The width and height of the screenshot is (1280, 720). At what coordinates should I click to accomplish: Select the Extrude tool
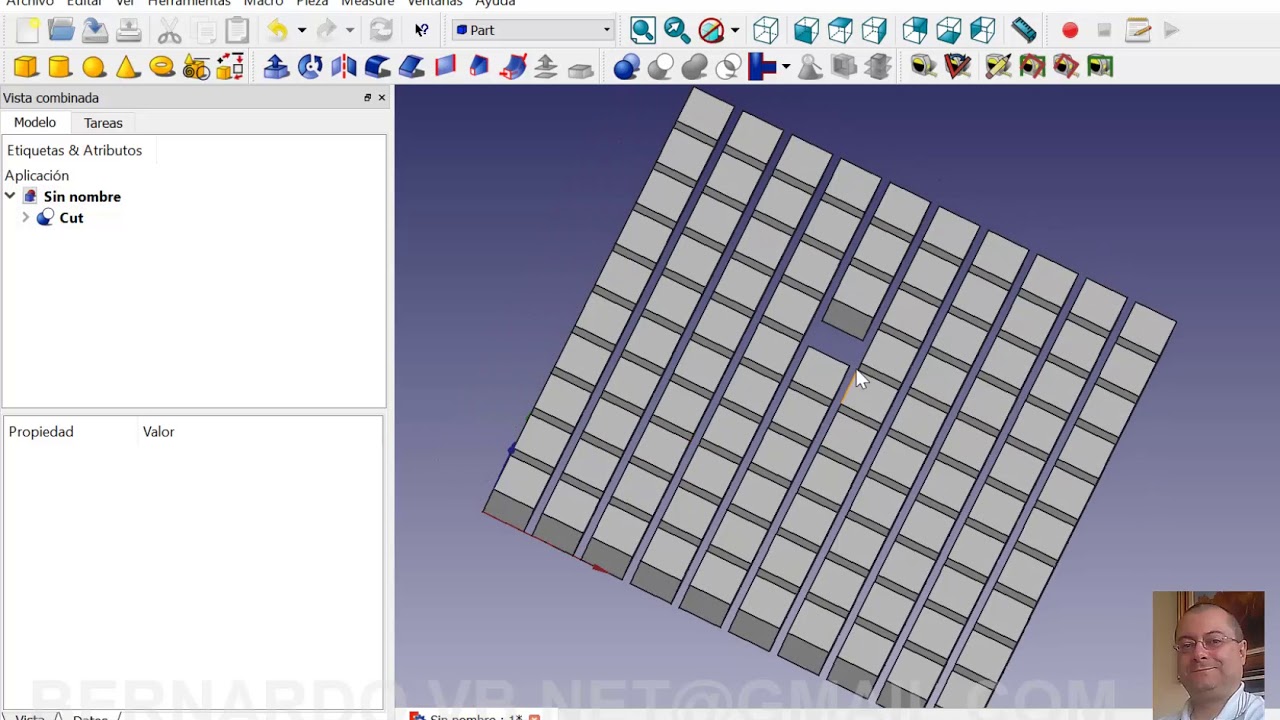[276, 67]
